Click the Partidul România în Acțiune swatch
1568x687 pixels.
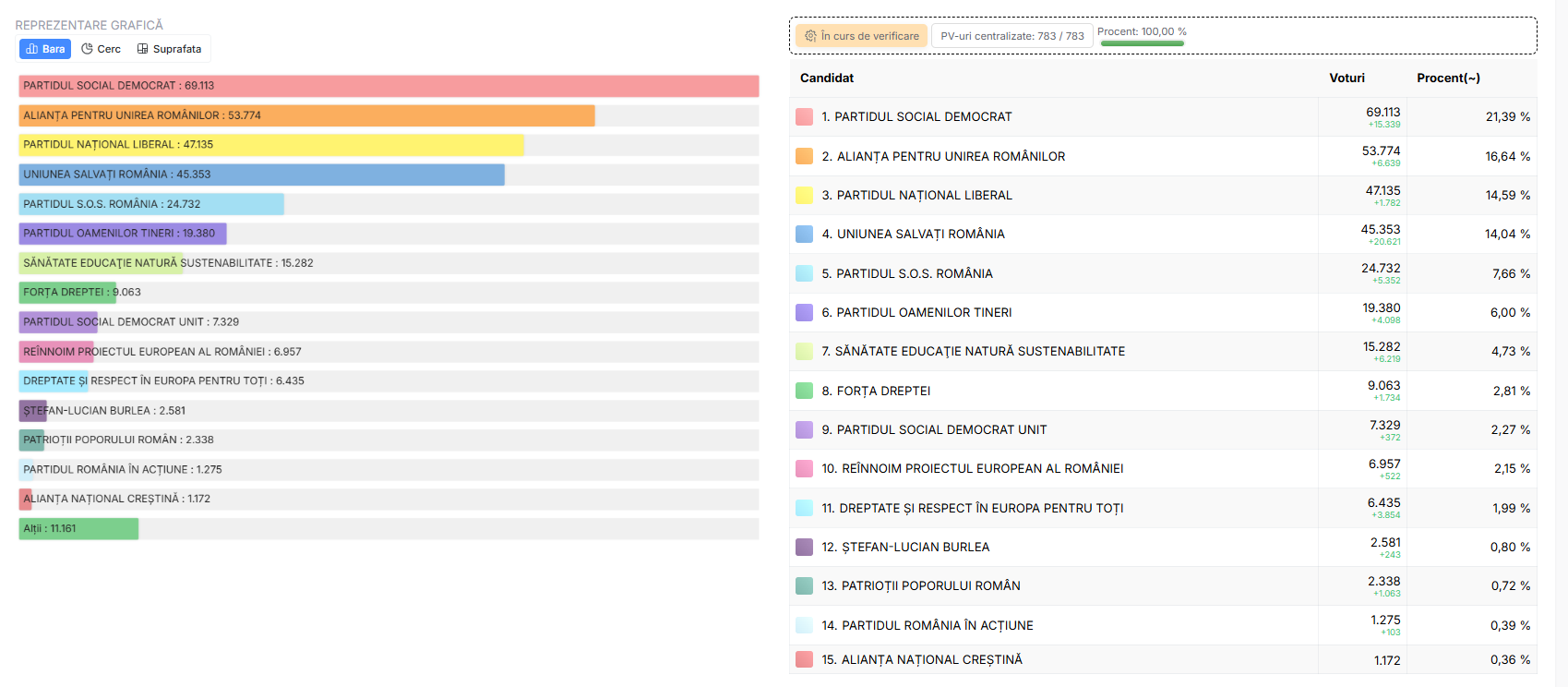tap(804, 625)
